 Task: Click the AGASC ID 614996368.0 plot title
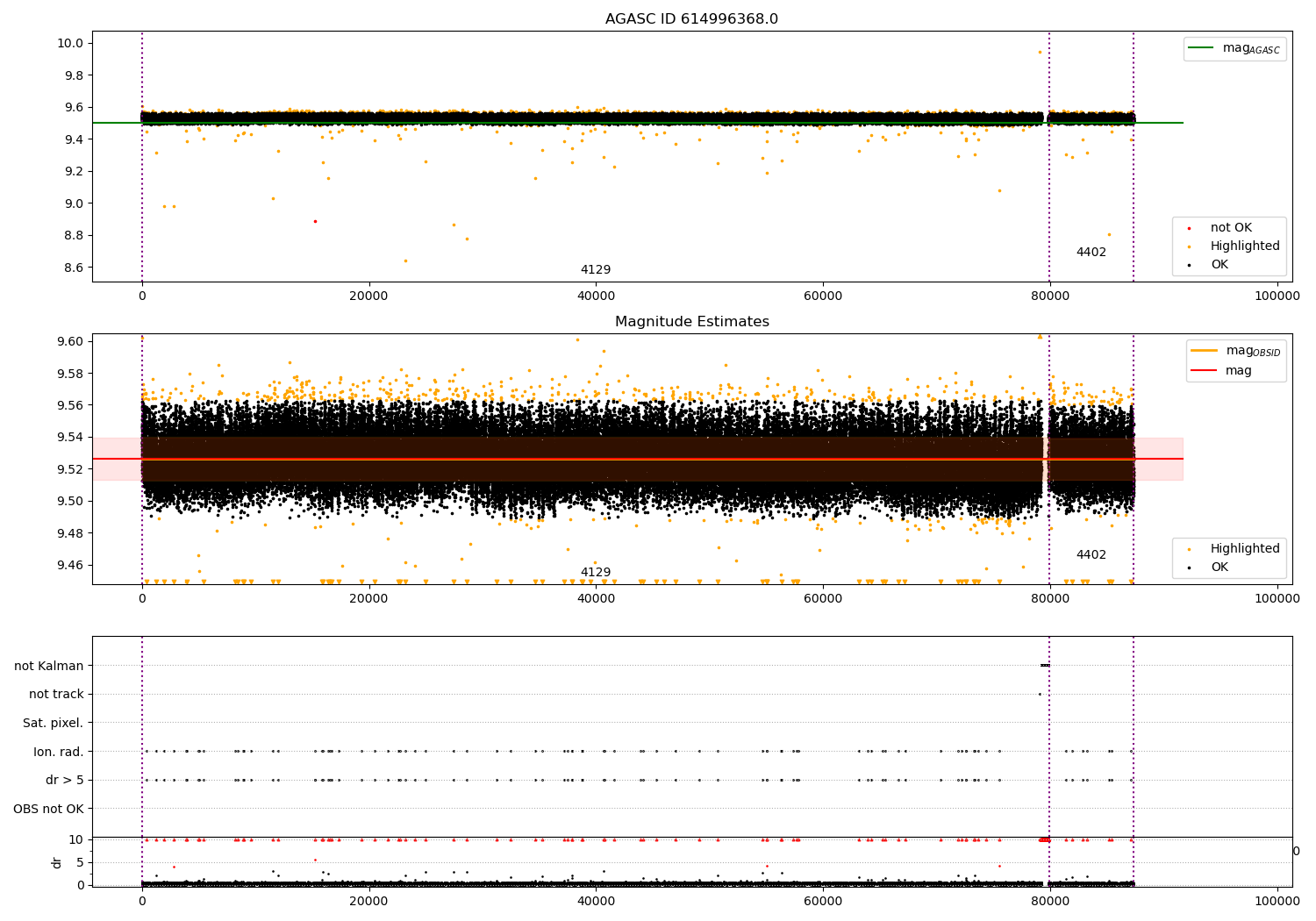tap(691, 19)
